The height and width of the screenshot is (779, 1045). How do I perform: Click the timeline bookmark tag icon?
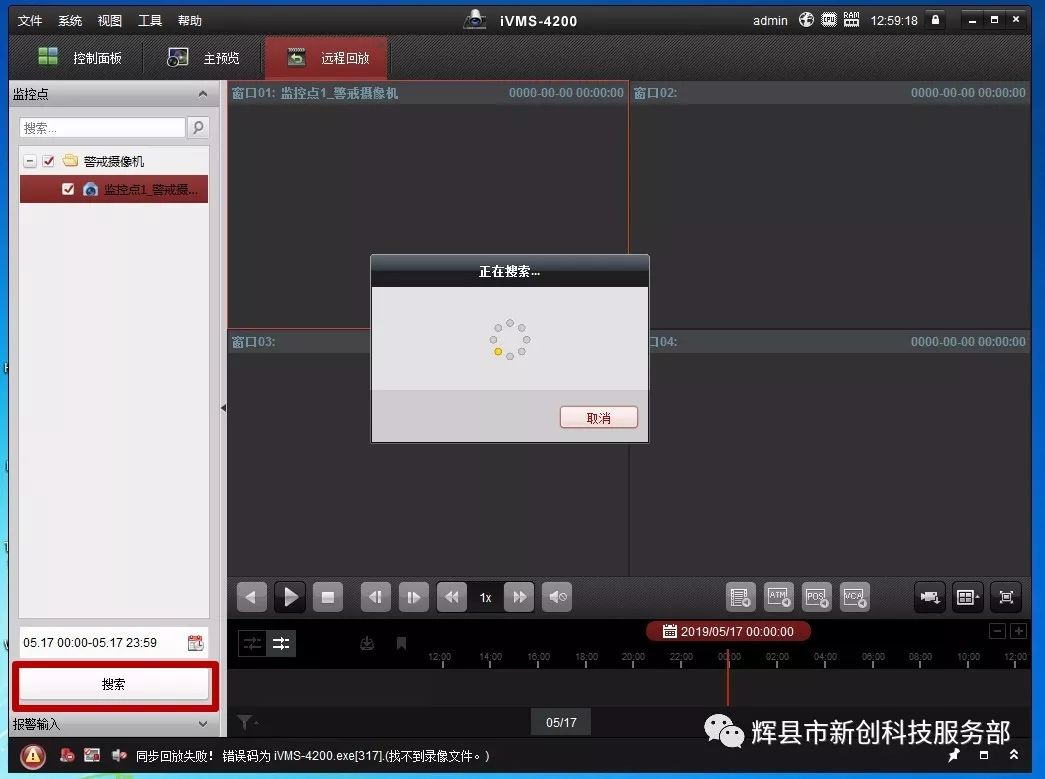point(401,643)
